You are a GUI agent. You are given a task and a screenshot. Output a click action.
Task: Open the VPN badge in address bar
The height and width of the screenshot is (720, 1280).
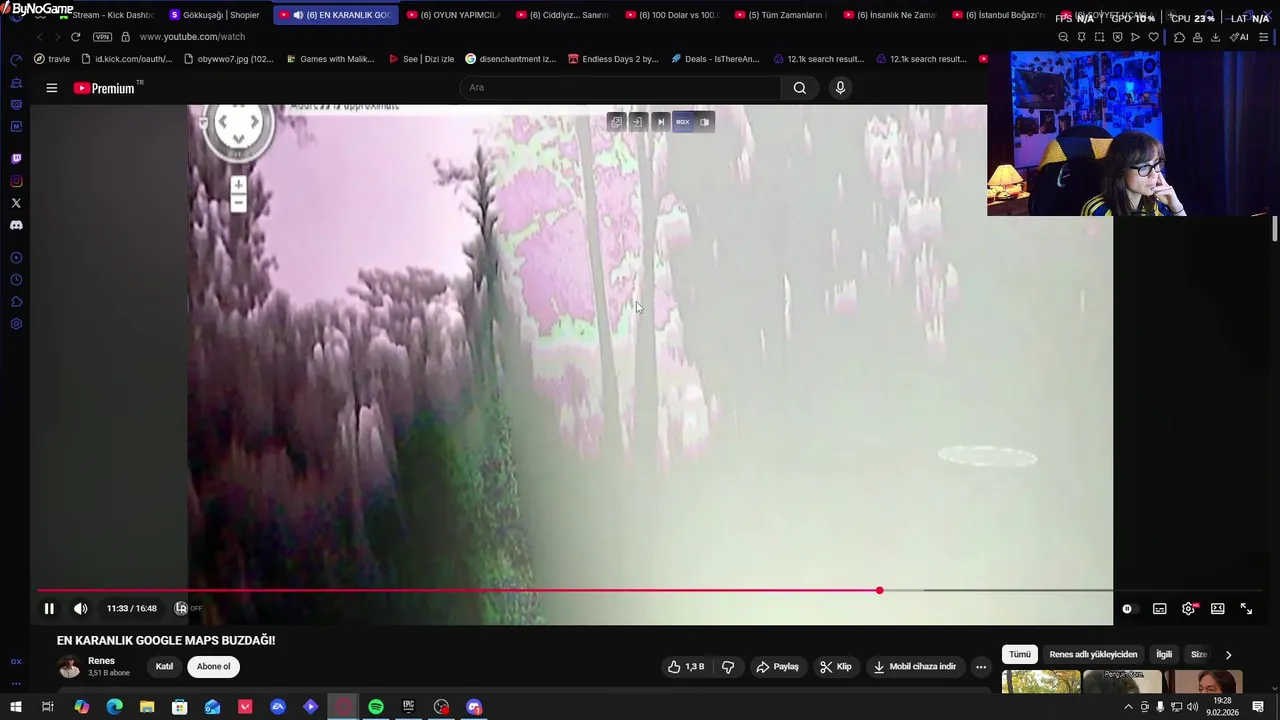pyautogui.click(x=102, y=37)
